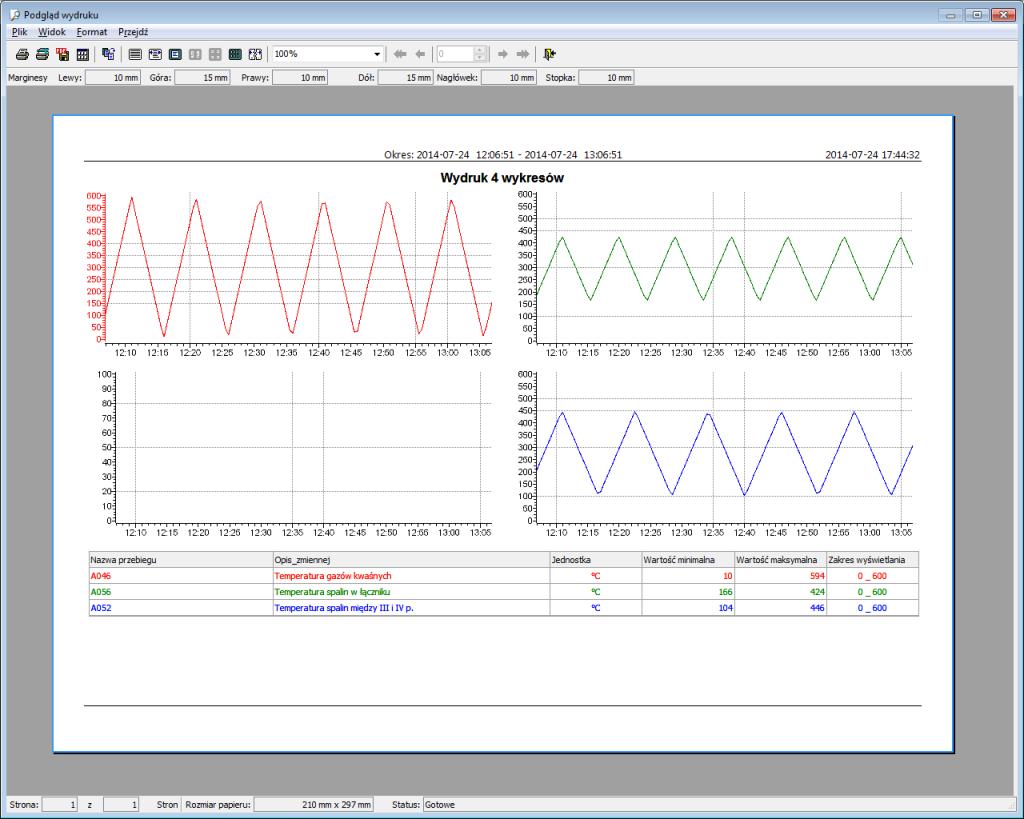This screenshot has height=819, width=1024.
Task: Click the green A056 row name
Action: [x=101, y=592]
